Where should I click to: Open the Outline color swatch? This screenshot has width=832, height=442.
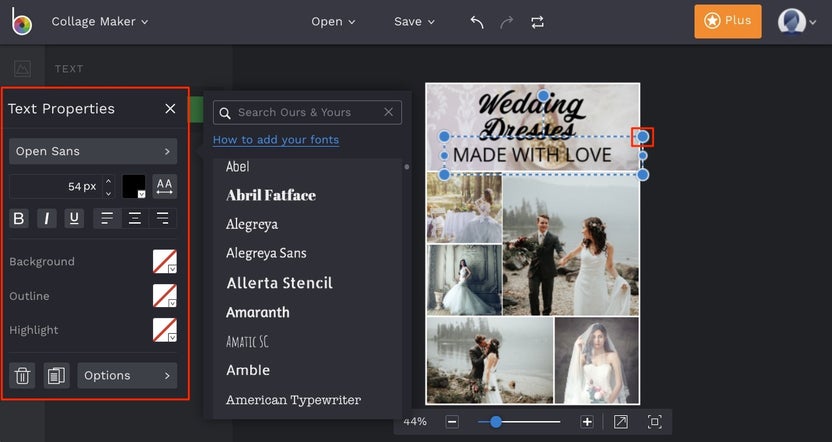tap(164, 296)
